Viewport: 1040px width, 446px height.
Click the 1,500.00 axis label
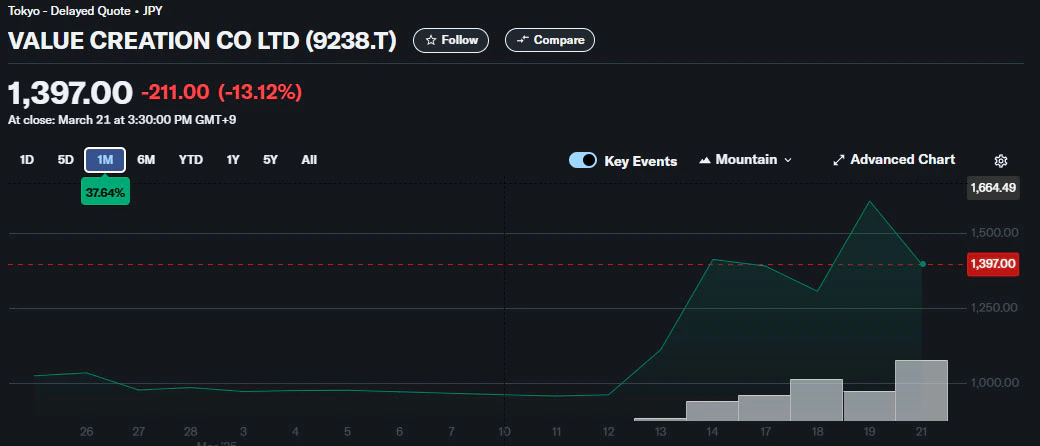(x=992, y=233)
